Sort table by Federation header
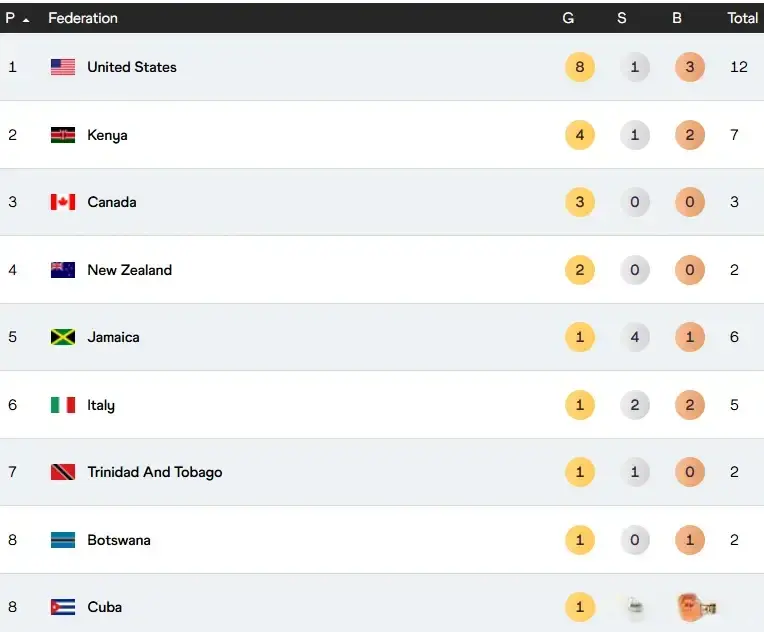The height and width of the screenshot is (632, 764). [83, 18]
